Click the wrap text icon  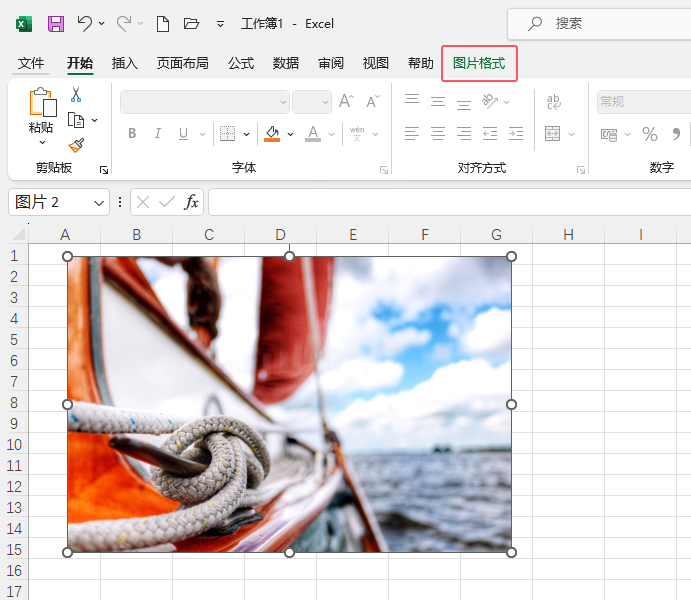tap(554, 101)
